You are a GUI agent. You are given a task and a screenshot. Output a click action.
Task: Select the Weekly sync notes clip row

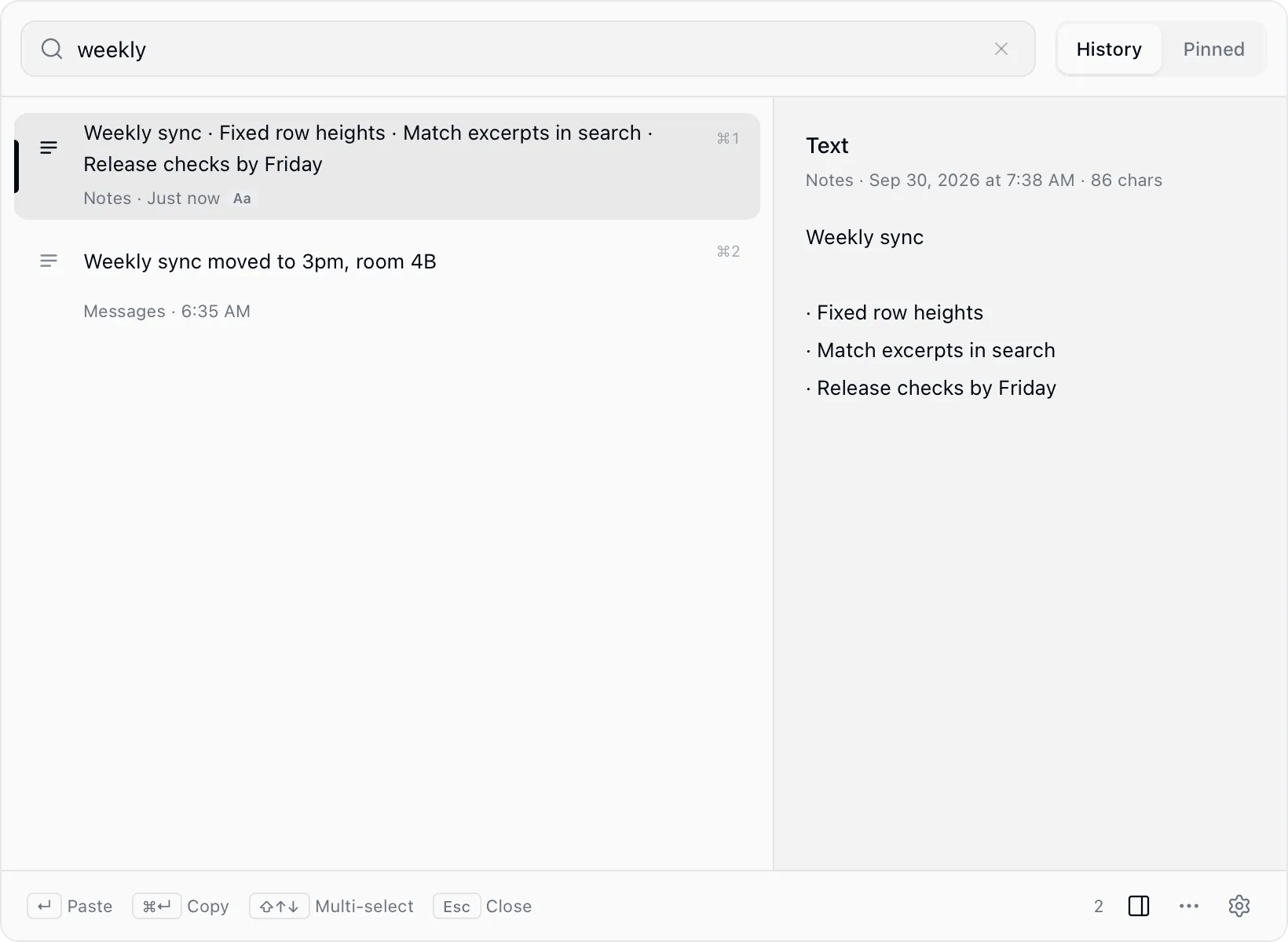coord(387,166)
